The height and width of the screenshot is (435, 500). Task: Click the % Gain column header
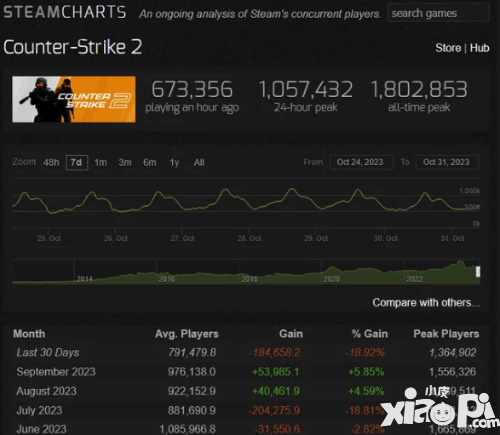pyautogui.click(x=370, y=334)
